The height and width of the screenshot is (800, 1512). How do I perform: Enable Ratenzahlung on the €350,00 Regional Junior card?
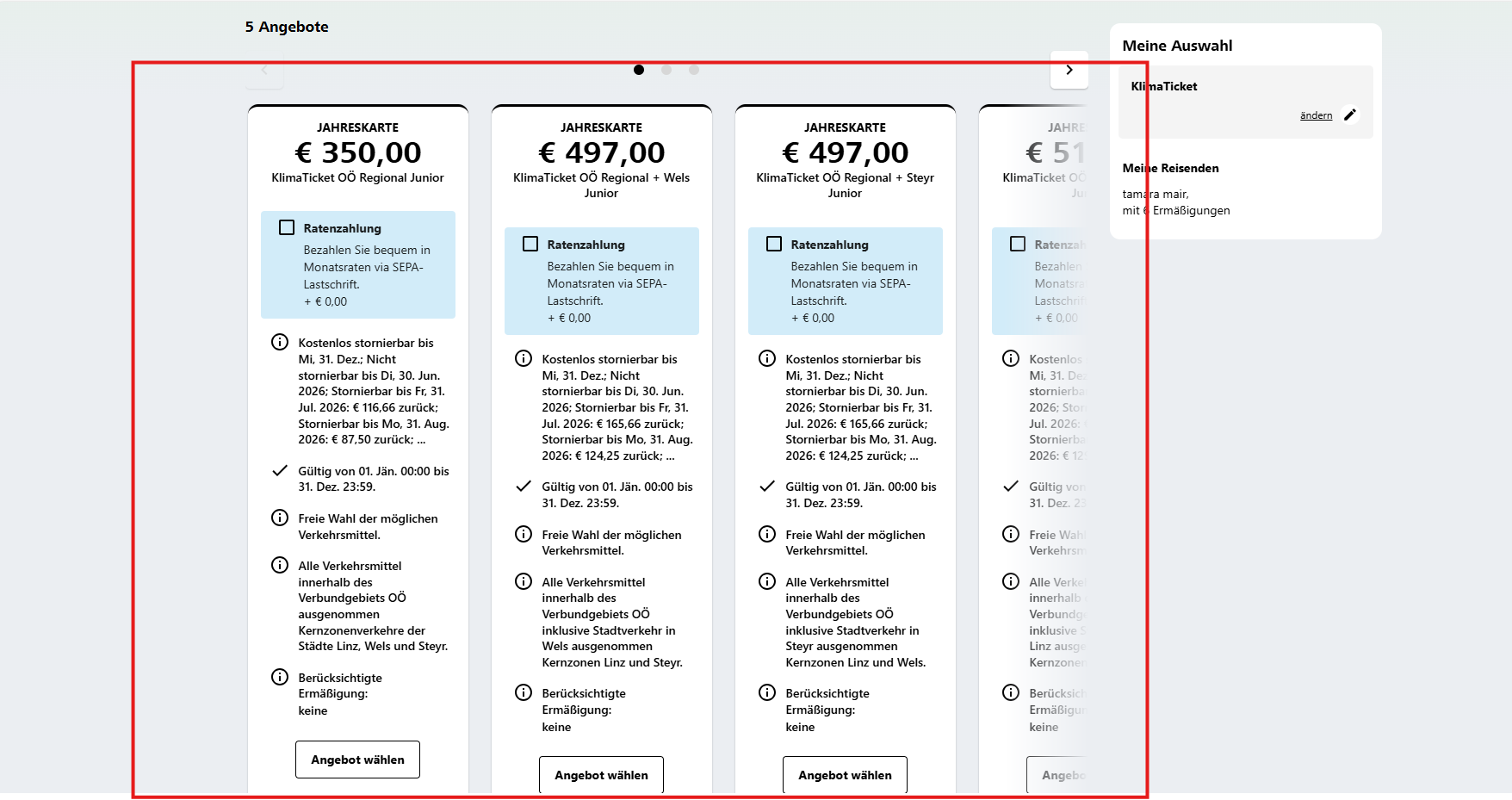pyautogui.click(x=287, y=227)
